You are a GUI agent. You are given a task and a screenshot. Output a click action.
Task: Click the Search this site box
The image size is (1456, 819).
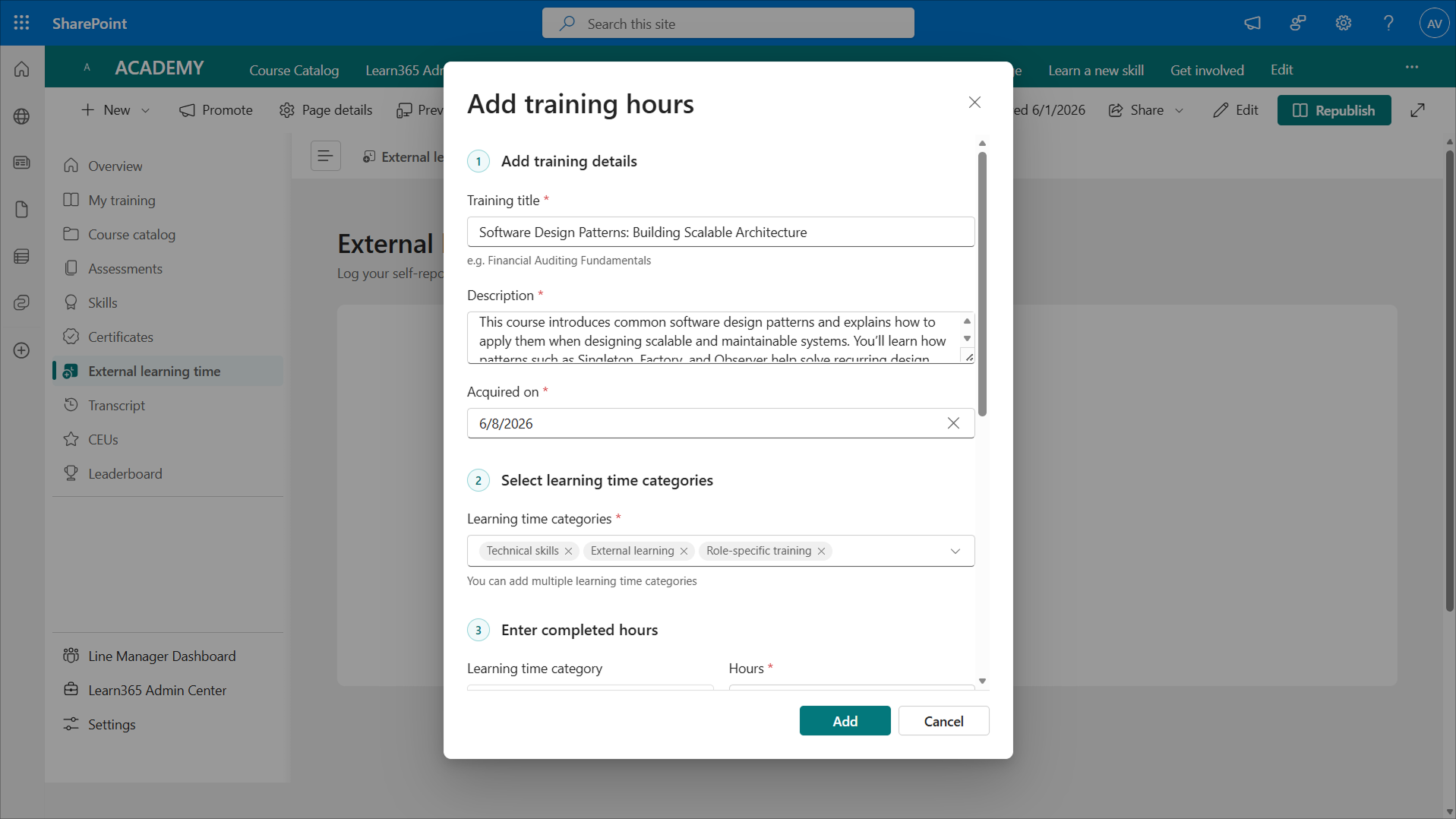point(728,23)
